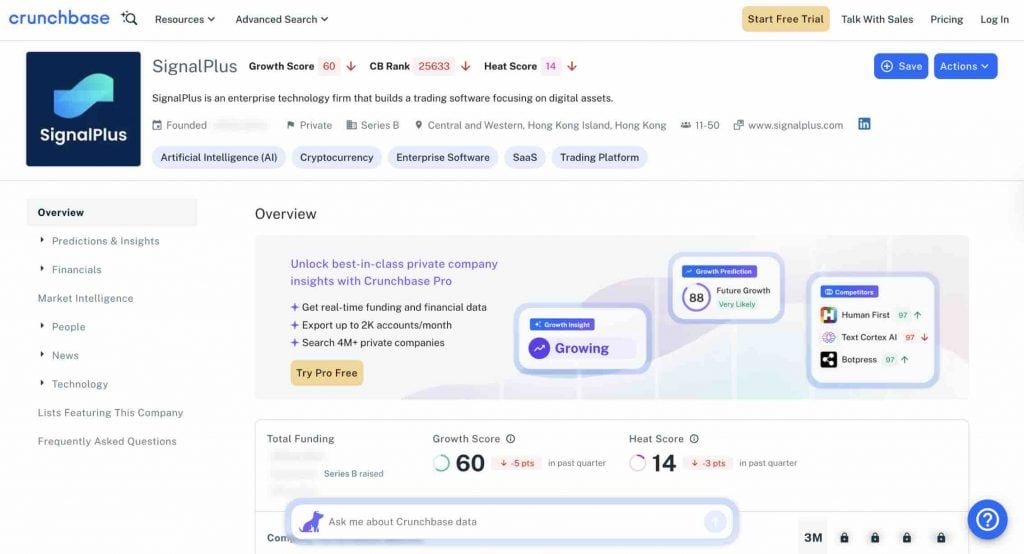Expand the Advanced Search dropdown

click(x=281, y=20)
